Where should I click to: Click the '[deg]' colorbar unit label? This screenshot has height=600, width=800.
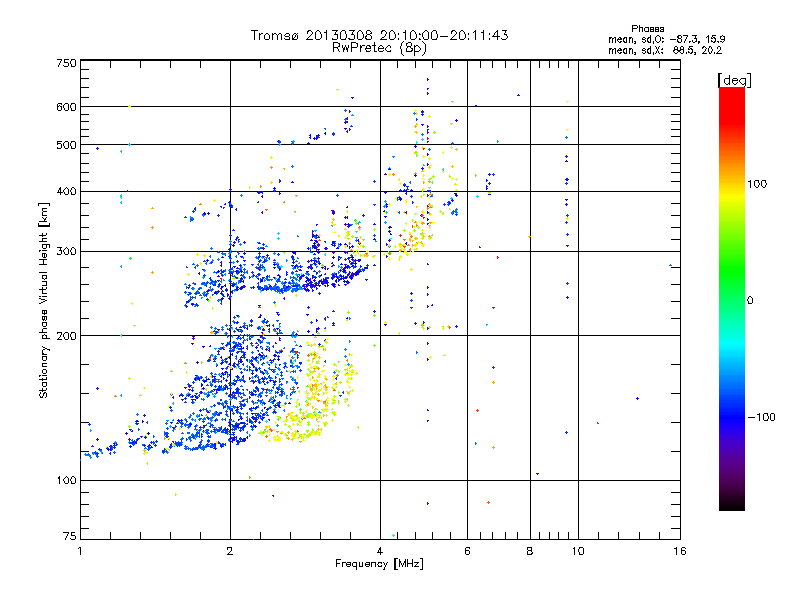(x=734, y=80)
